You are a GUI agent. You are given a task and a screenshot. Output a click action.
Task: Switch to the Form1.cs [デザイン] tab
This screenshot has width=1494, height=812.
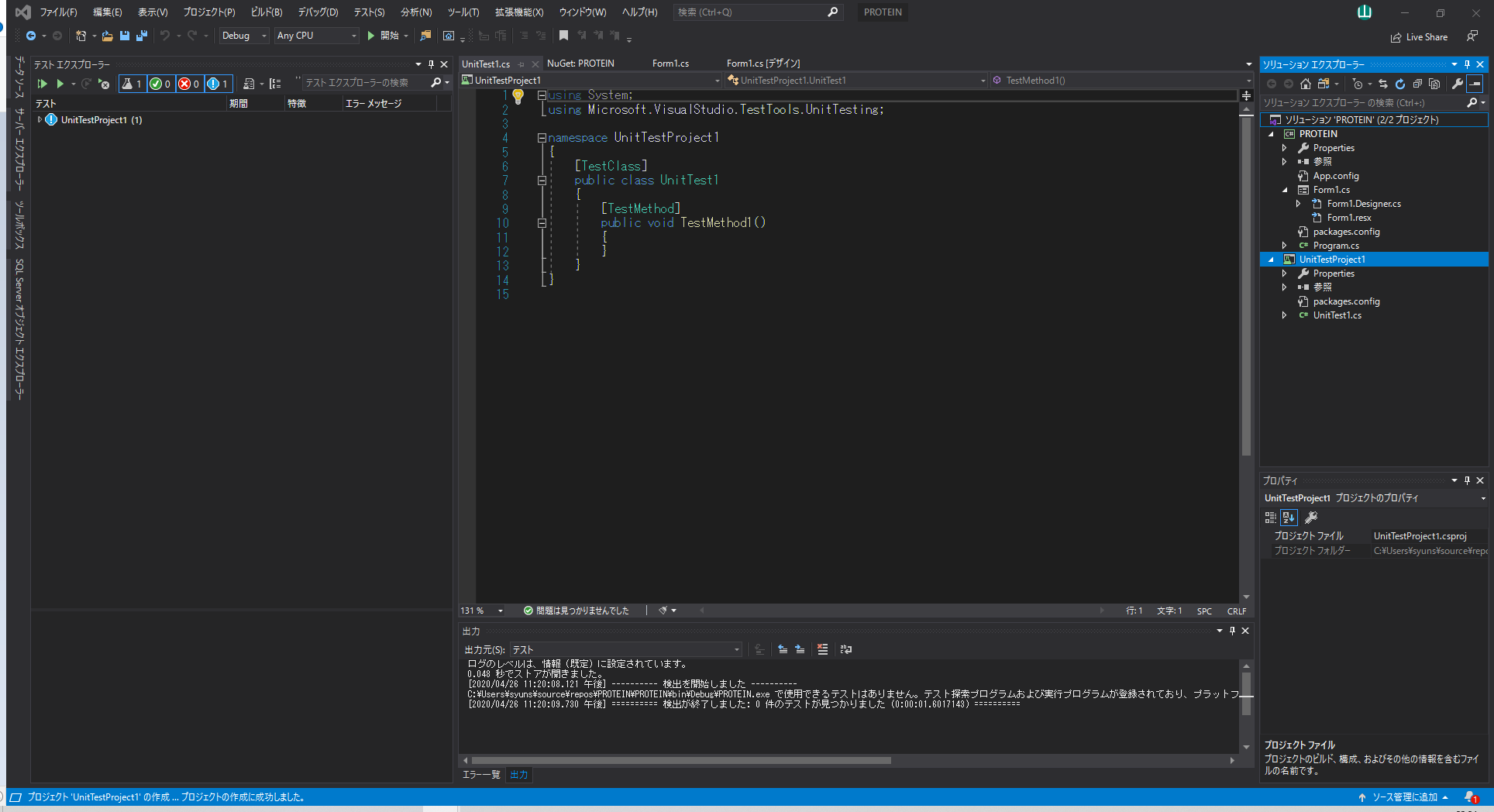coord(763,64)
